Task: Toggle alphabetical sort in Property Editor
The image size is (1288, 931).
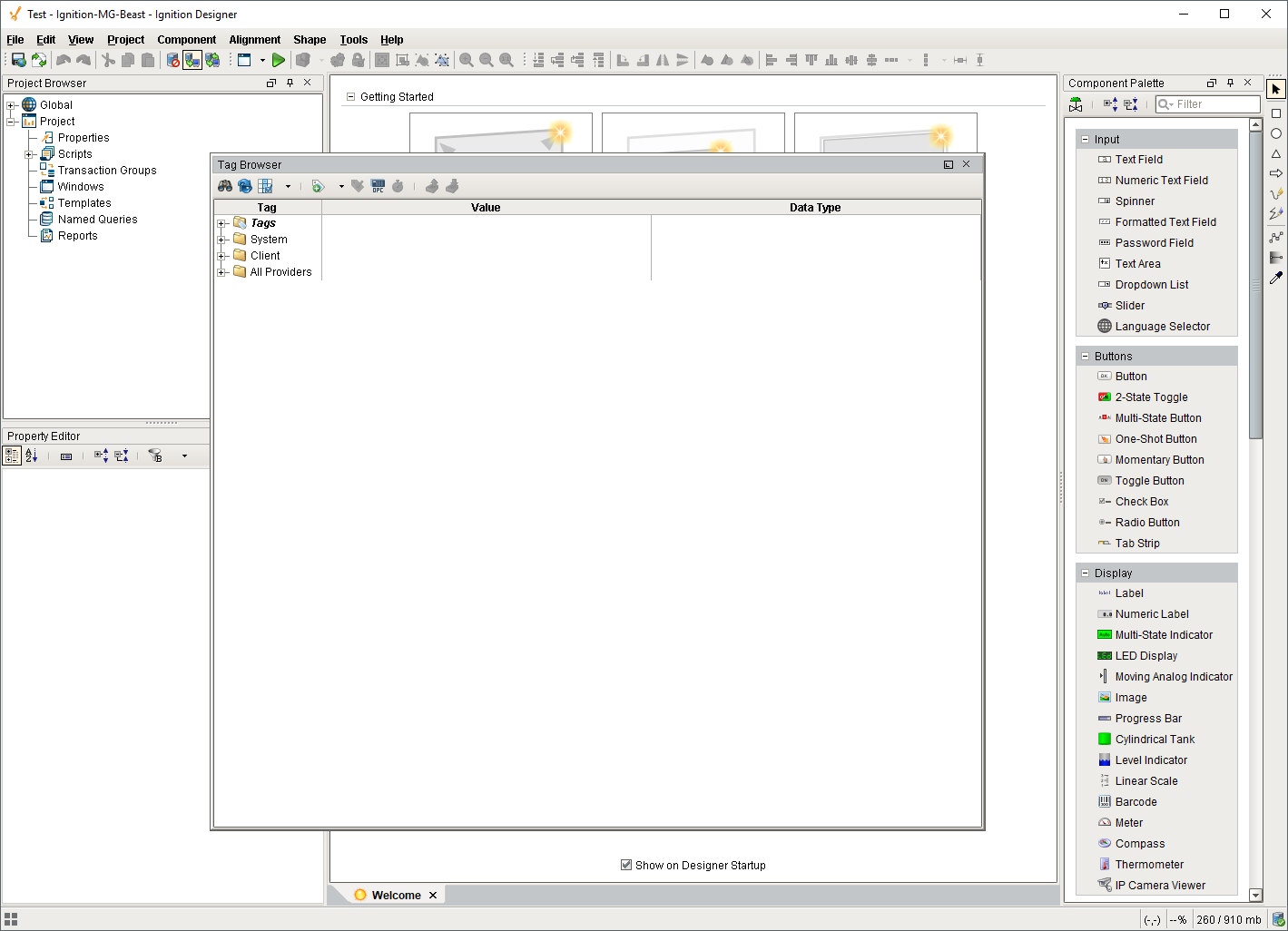Action: (x=32, y=456)
